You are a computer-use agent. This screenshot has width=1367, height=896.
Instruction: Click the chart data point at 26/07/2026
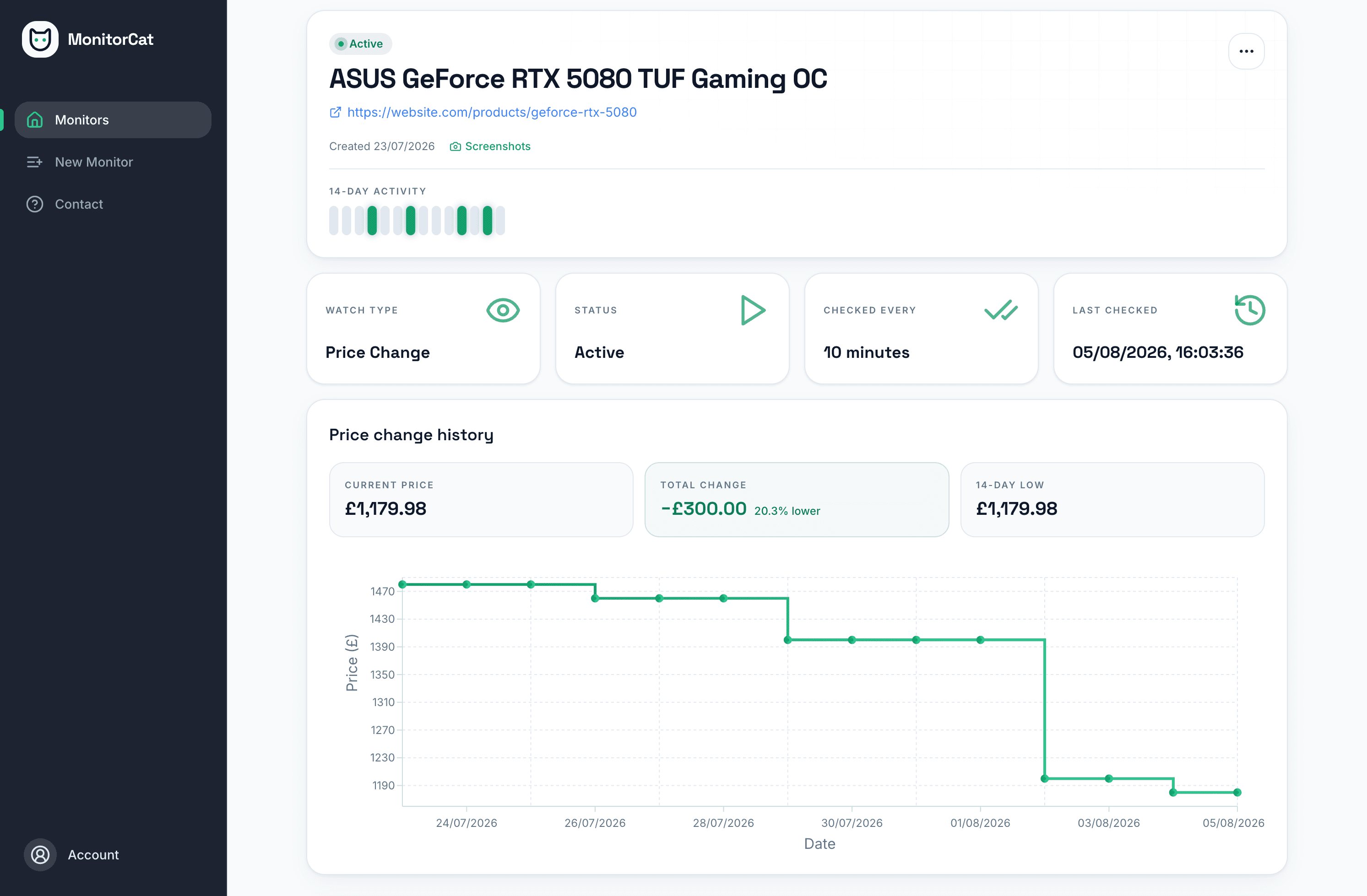595,598
